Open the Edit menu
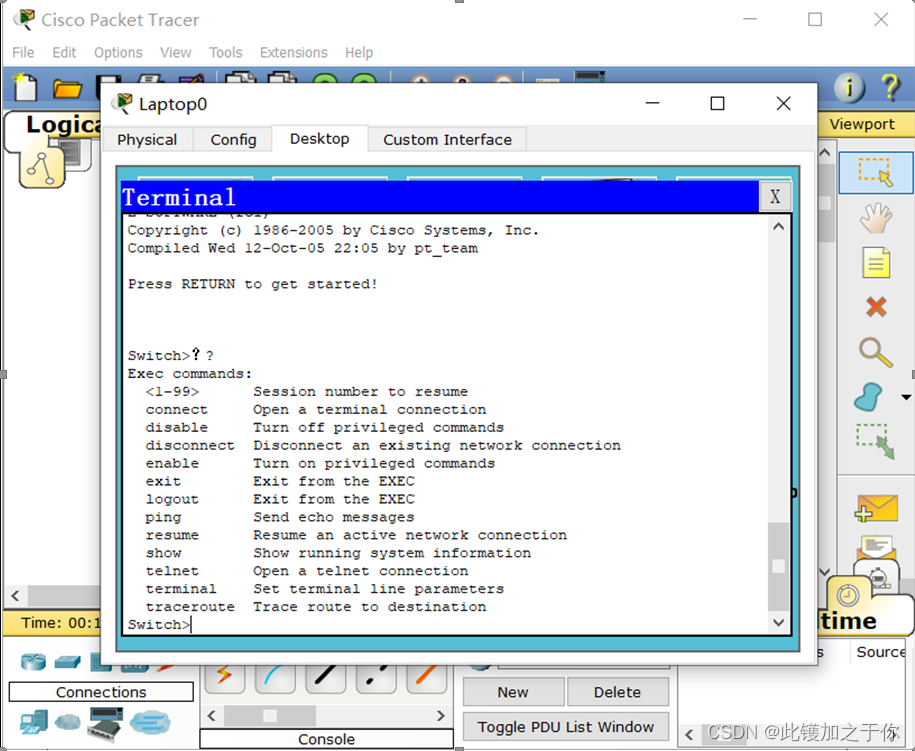This screenshot has width=915, height=751. click(64, 53)
